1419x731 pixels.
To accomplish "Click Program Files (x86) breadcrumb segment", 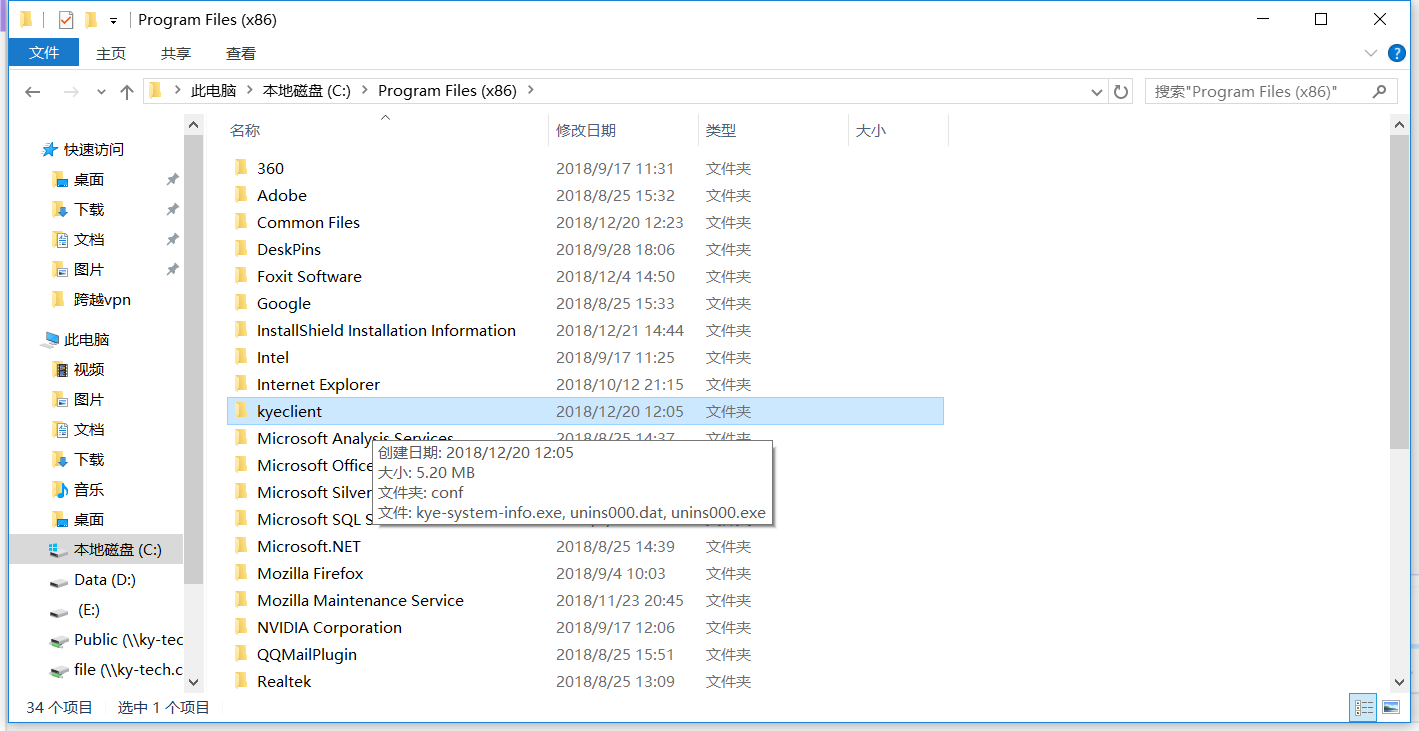I will tap(447, 91).
